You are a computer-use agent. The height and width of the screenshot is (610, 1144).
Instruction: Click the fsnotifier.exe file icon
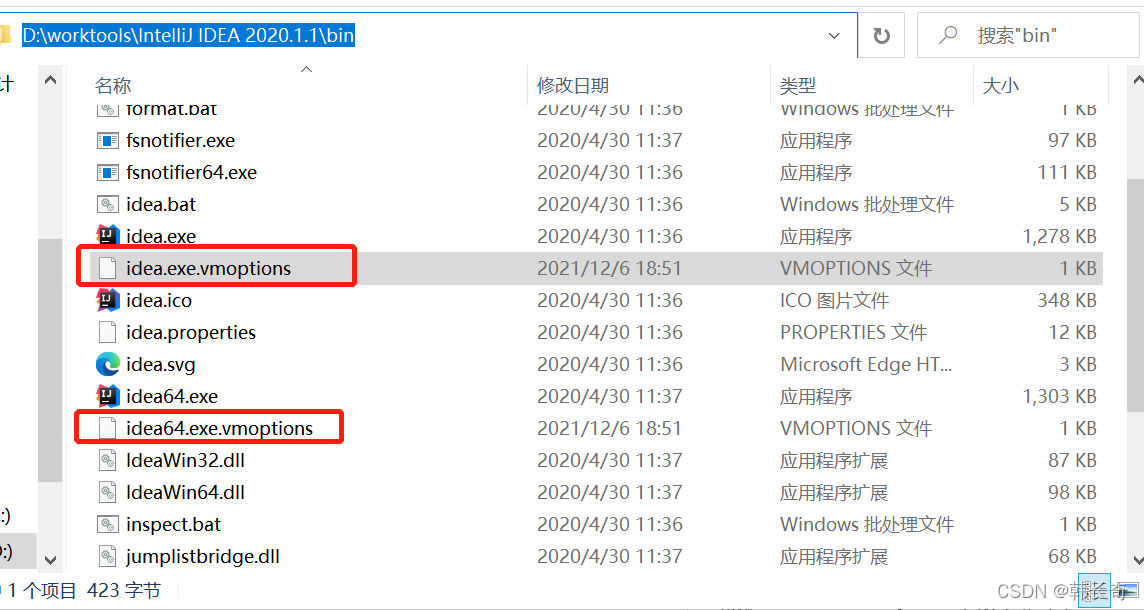(108, 140)
